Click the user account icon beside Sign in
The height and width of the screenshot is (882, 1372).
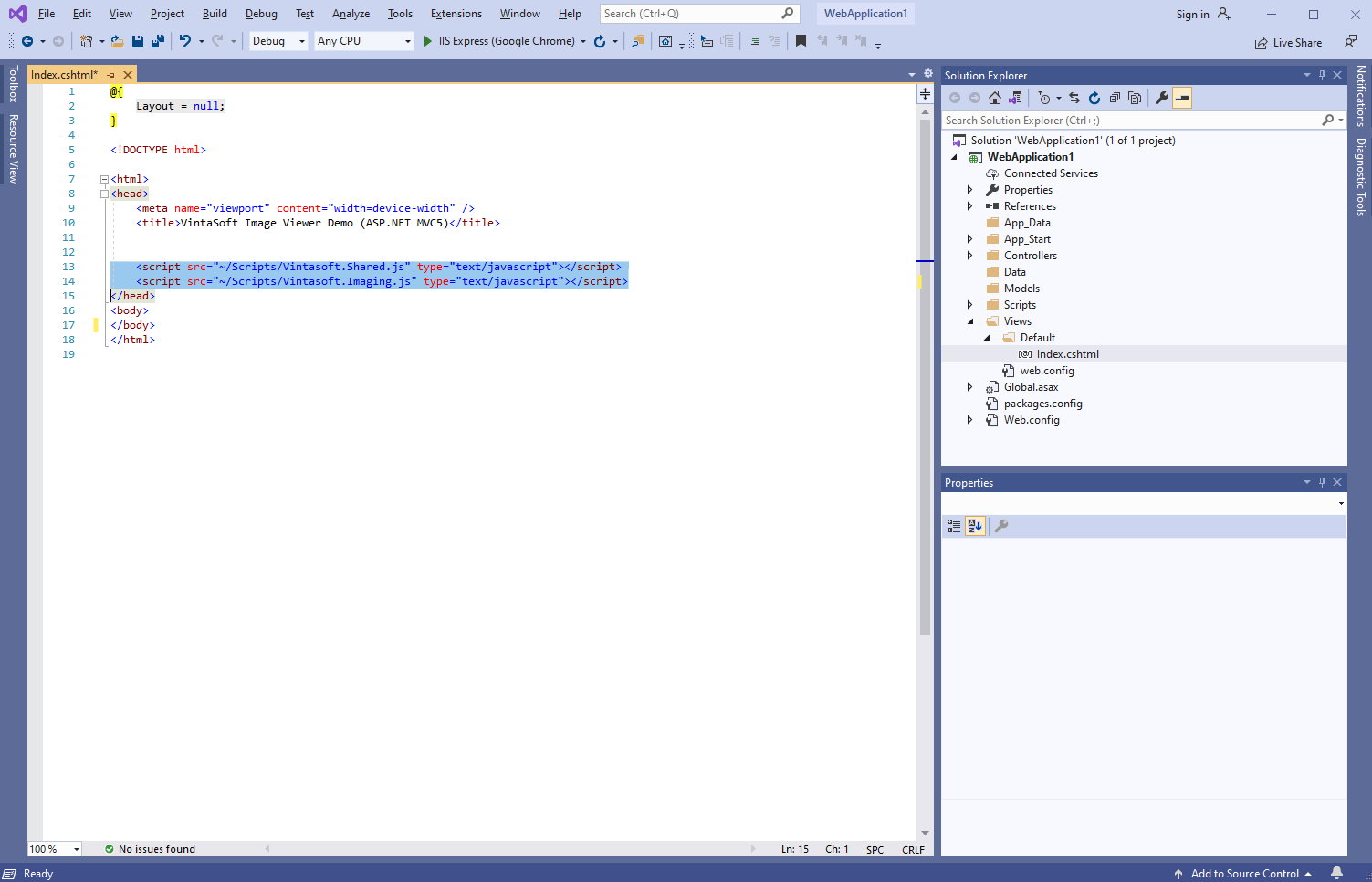(x=1224, y=14)
